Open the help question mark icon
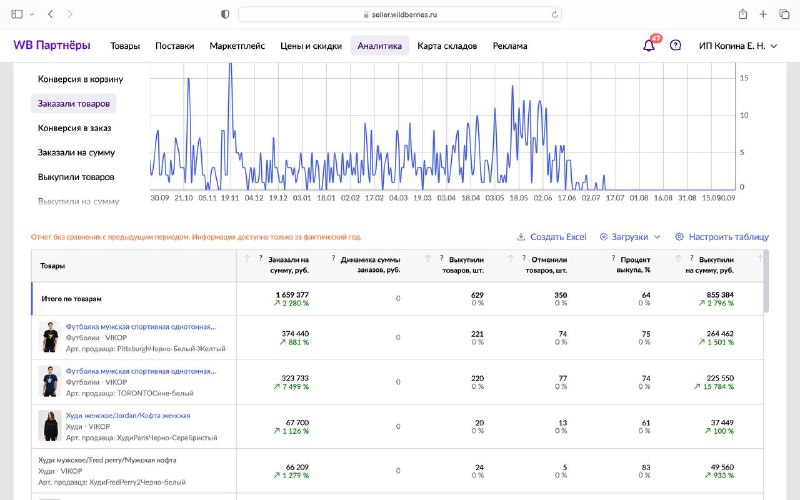This screenshot has height=500, width=800. tap(676, 45)
